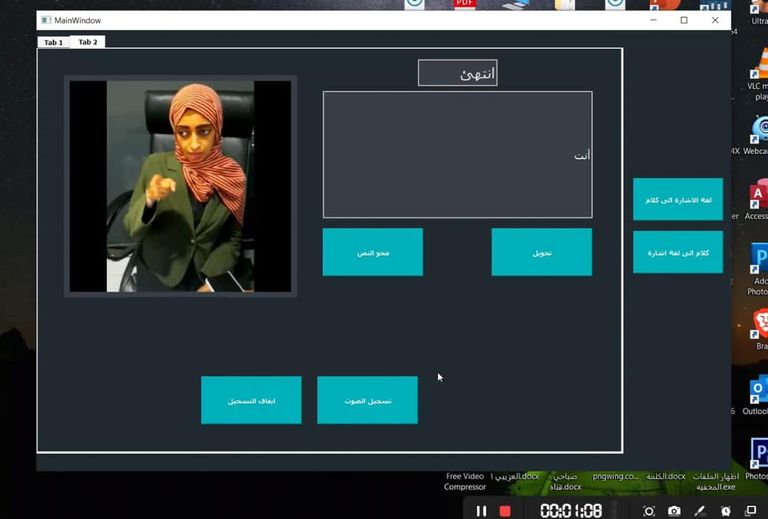This screenshot has height=519, width=768.
Task: Click the محو النص clear text button
Action: pos(372,252)
